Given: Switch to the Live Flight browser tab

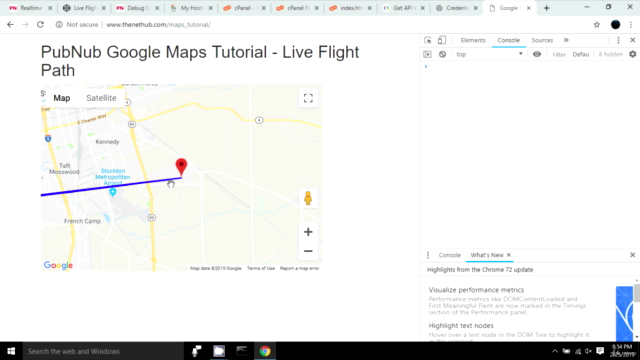Looking at the screenshot, I should (x=84, y=8).
